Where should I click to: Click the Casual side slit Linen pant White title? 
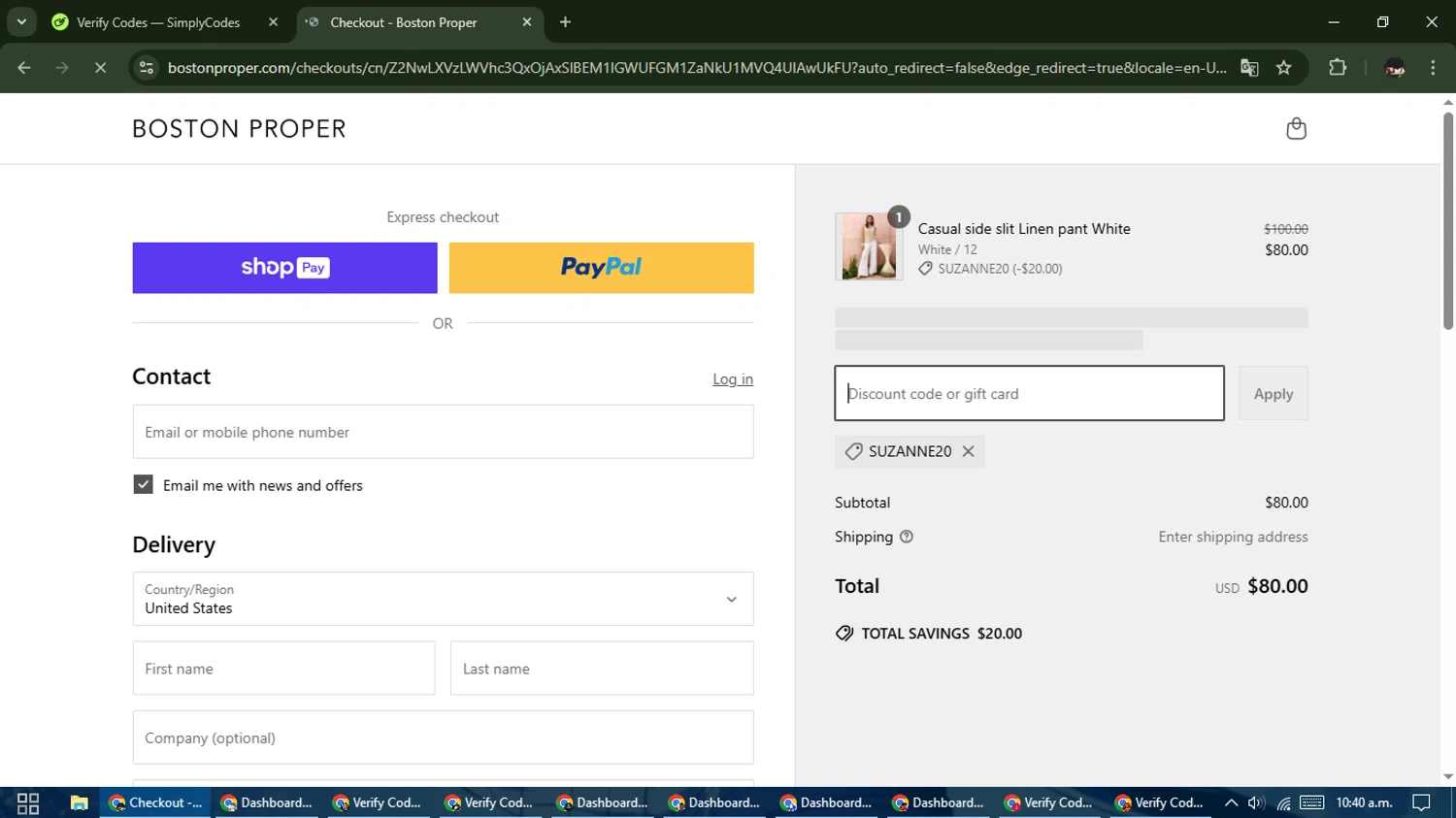(x=1024, y=229)
